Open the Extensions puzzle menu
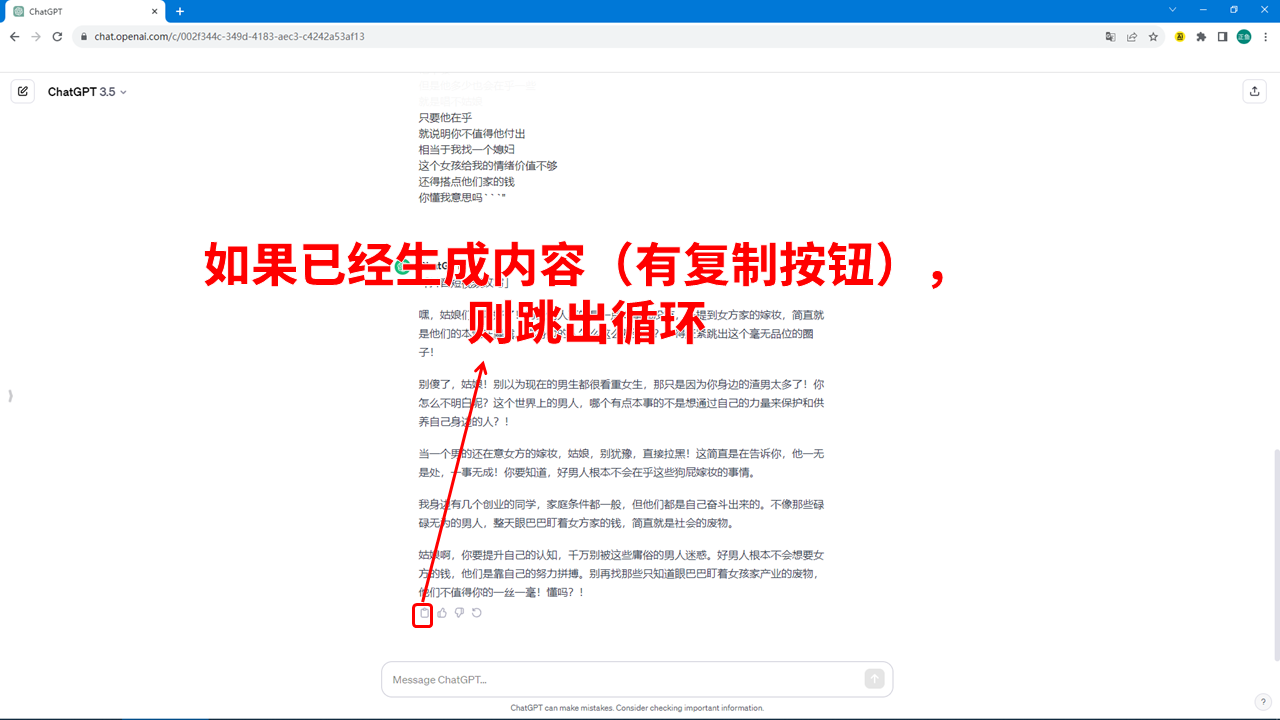The height and width of the screenshot is (720, 1280). 1201,37
